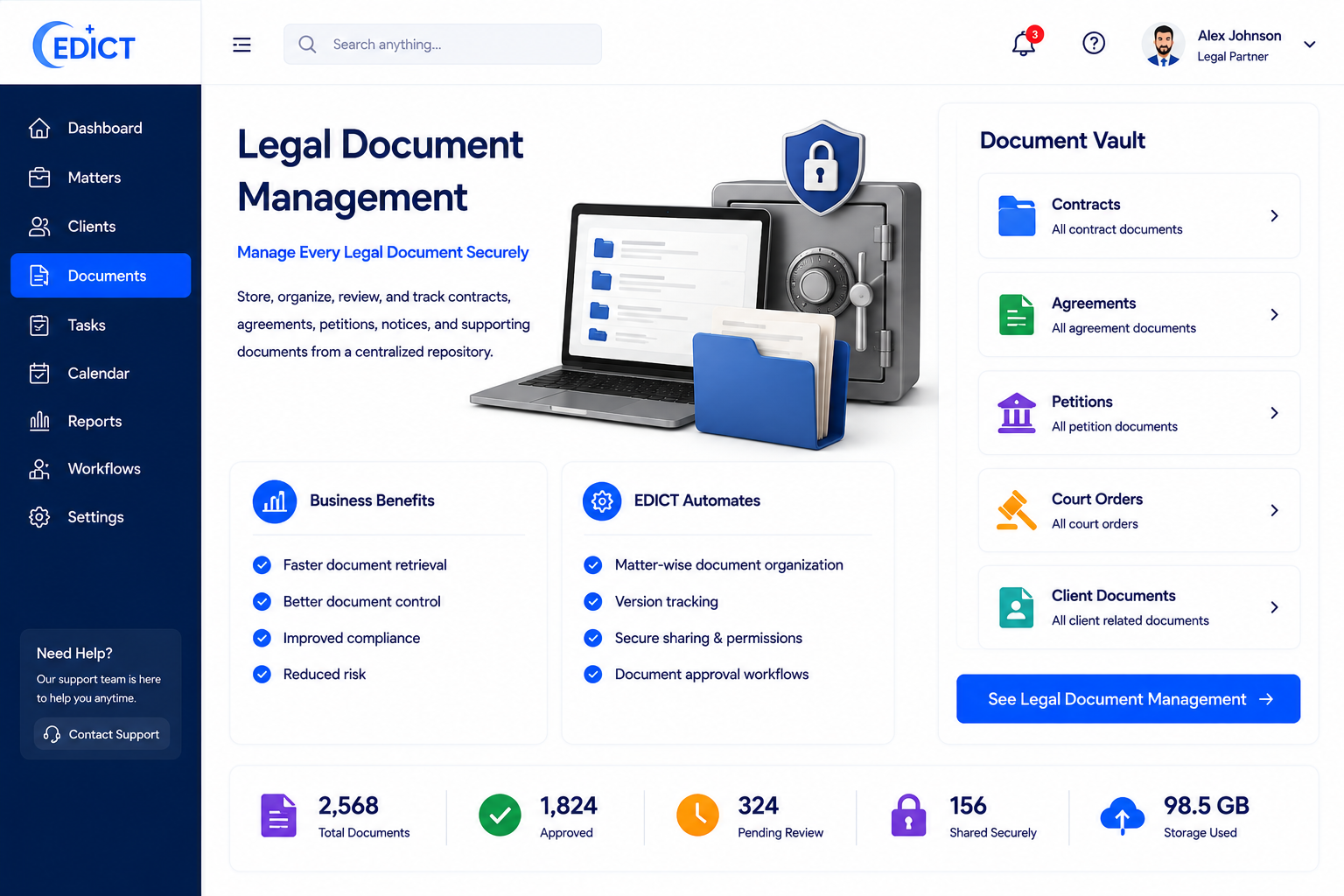This screenshot has width=1344, height=896.
Task: Open the help question mark icon
Action: pyautogui.click(x=1094, y=43)
